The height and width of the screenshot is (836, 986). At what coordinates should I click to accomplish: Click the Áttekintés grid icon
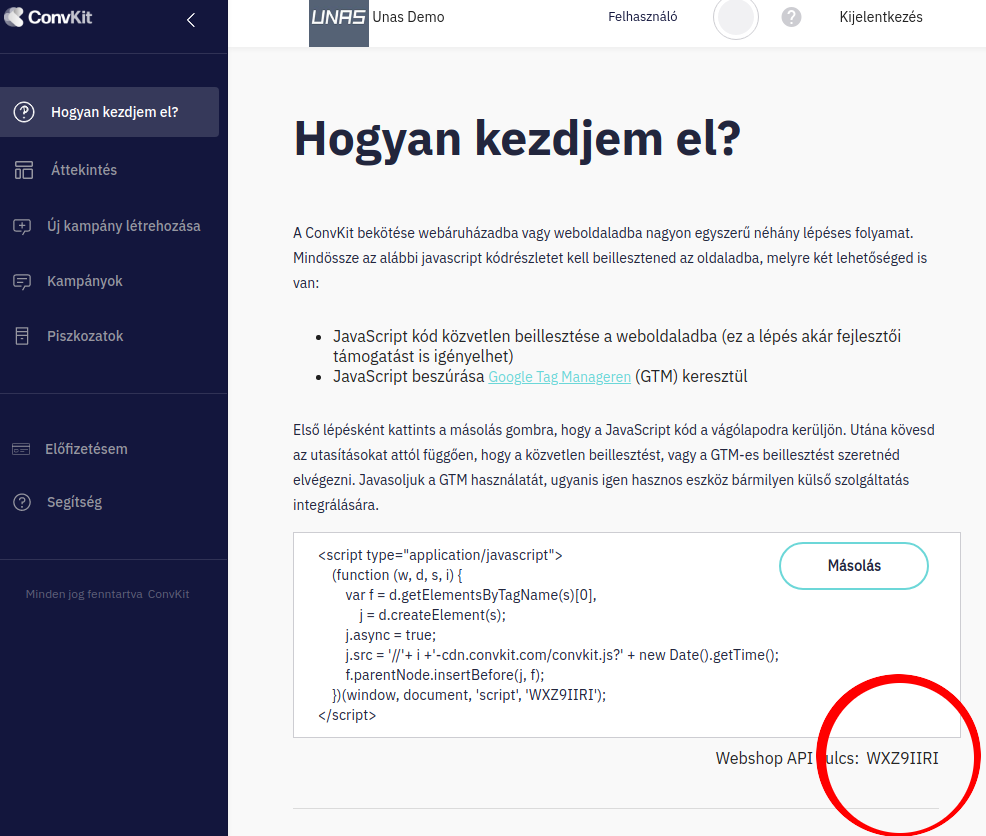coord(22,170)
